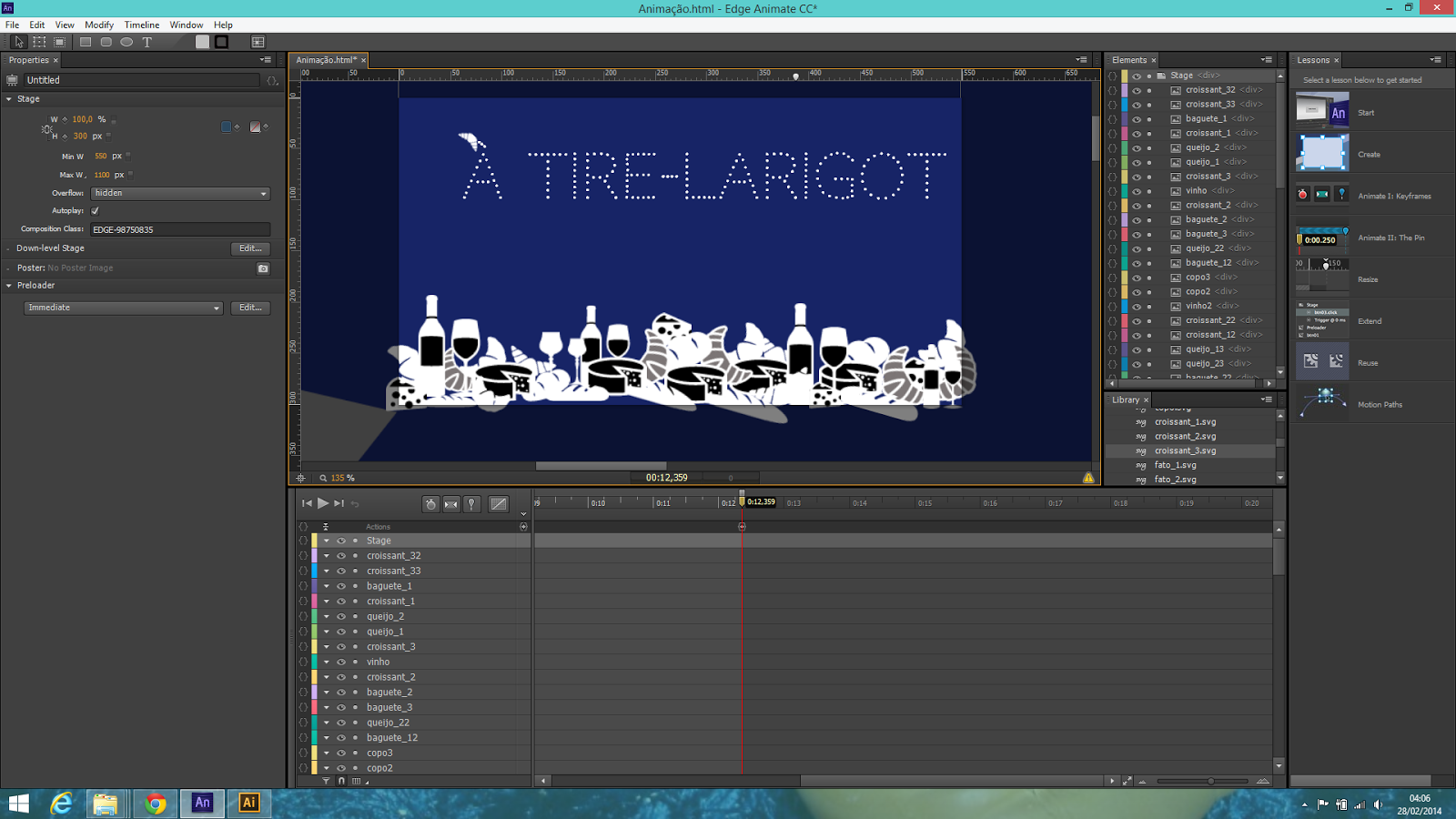Open the Layout Preferences toolbar icon
Screen dimensions: 1456x819
click(258, 42)
